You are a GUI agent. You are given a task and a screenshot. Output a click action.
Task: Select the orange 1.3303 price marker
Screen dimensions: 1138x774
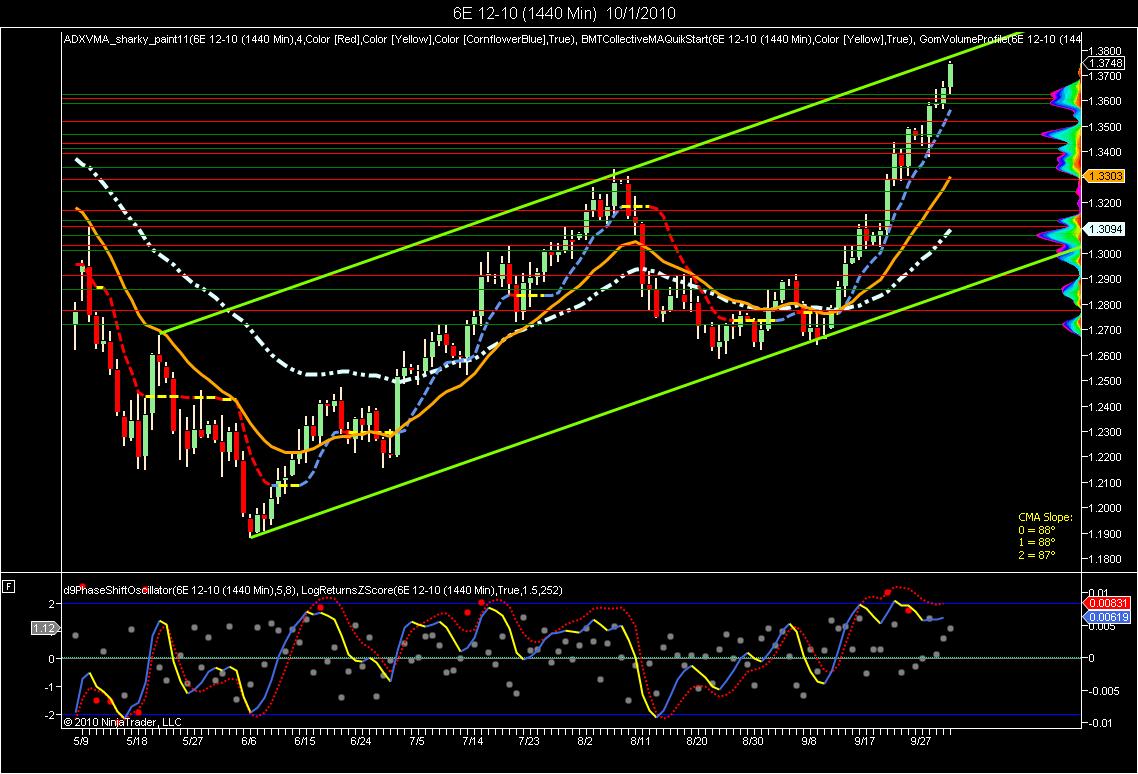tap(1104, 176)
